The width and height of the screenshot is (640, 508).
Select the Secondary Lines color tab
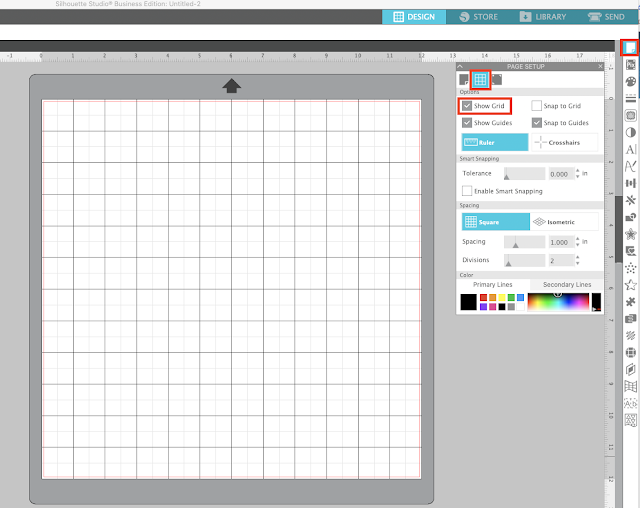(567, 284)
